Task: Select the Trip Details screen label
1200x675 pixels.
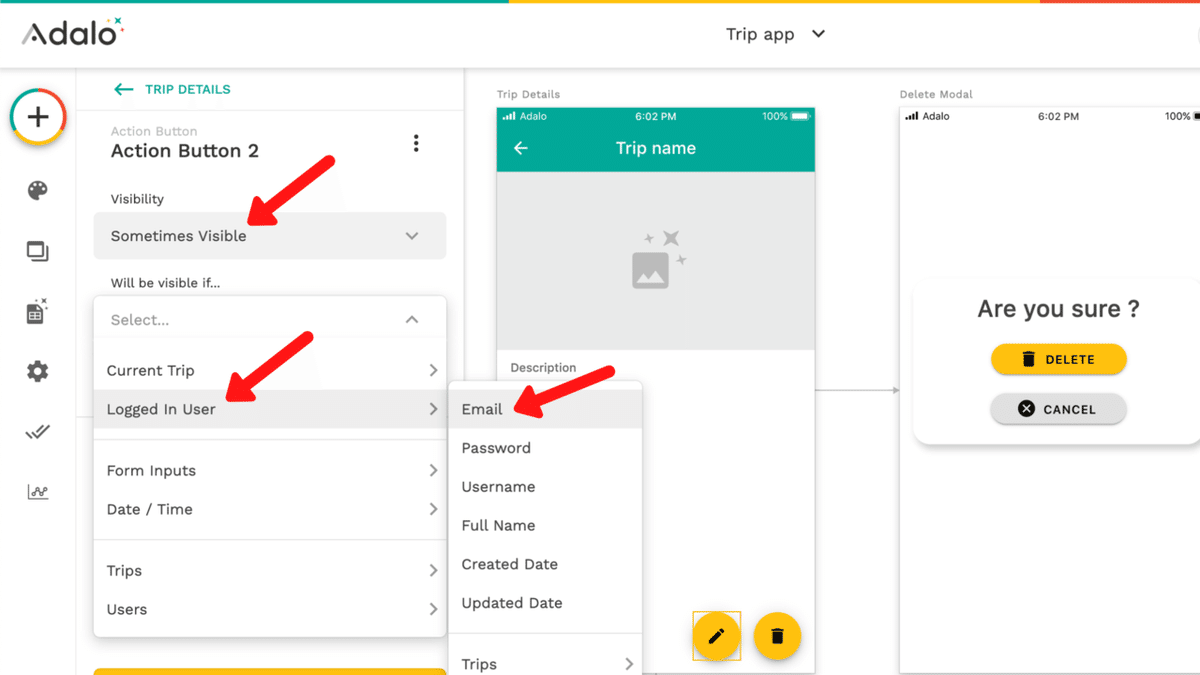Action: pyautogui.click(x=528, y=94)
